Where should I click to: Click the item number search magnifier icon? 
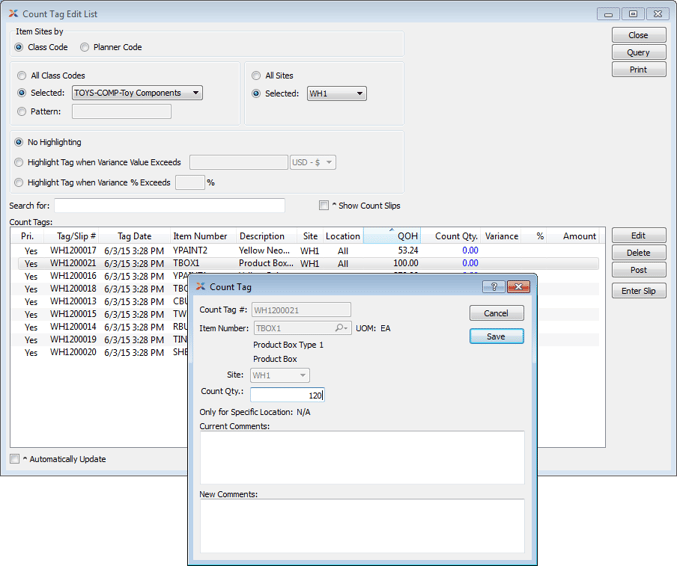coord(341,328)
